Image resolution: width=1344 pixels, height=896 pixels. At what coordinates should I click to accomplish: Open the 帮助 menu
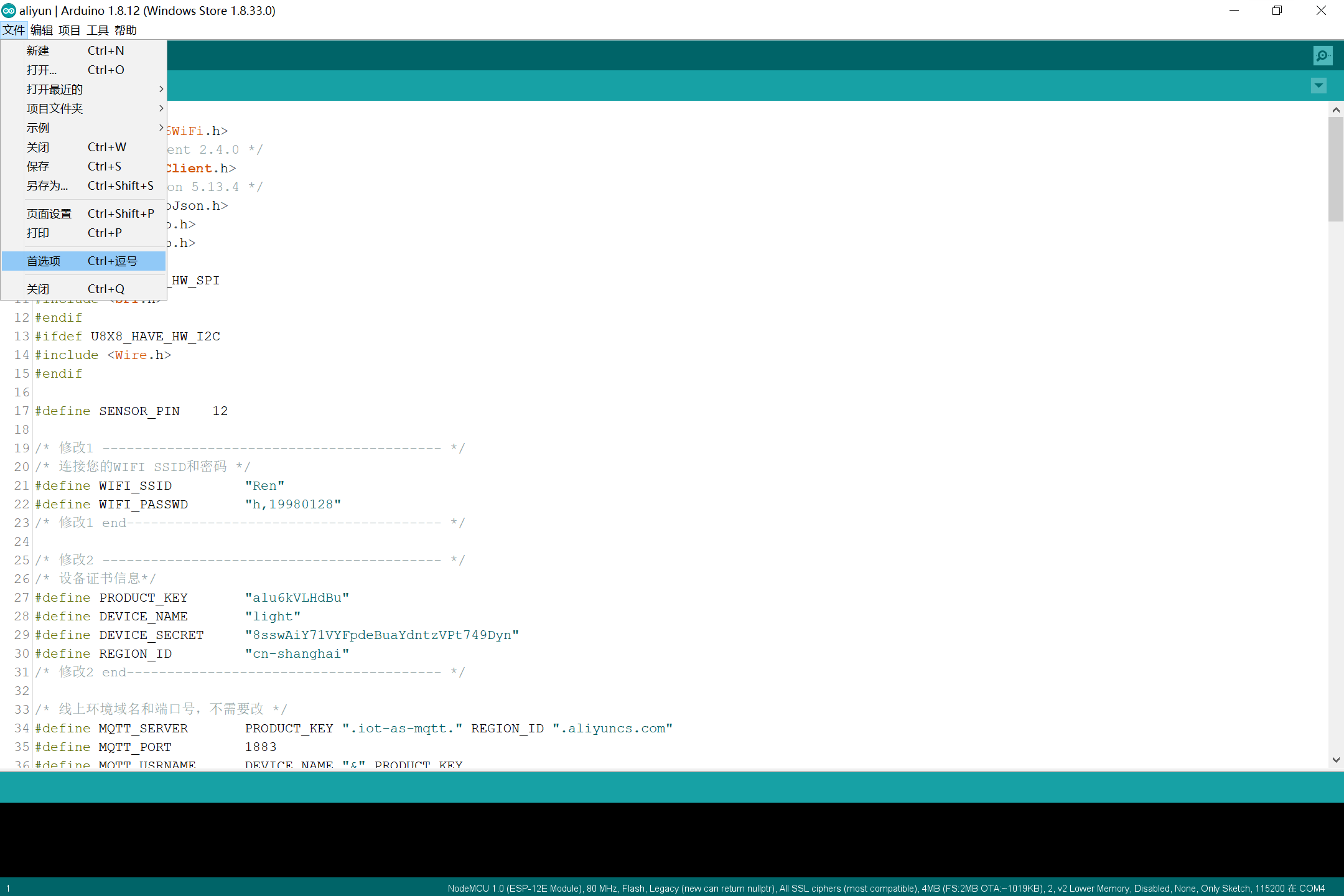tap(126, 30)
